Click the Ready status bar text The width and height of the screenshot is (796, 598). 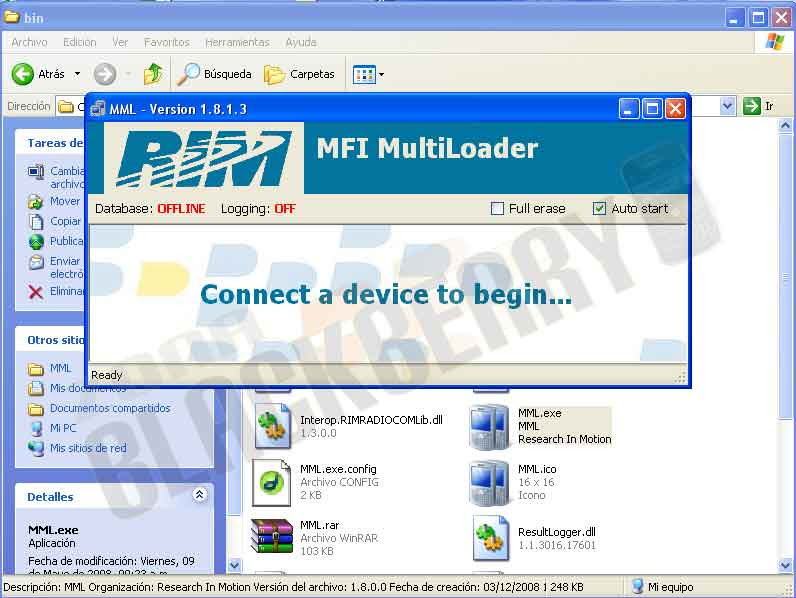[x=107, y=375]
